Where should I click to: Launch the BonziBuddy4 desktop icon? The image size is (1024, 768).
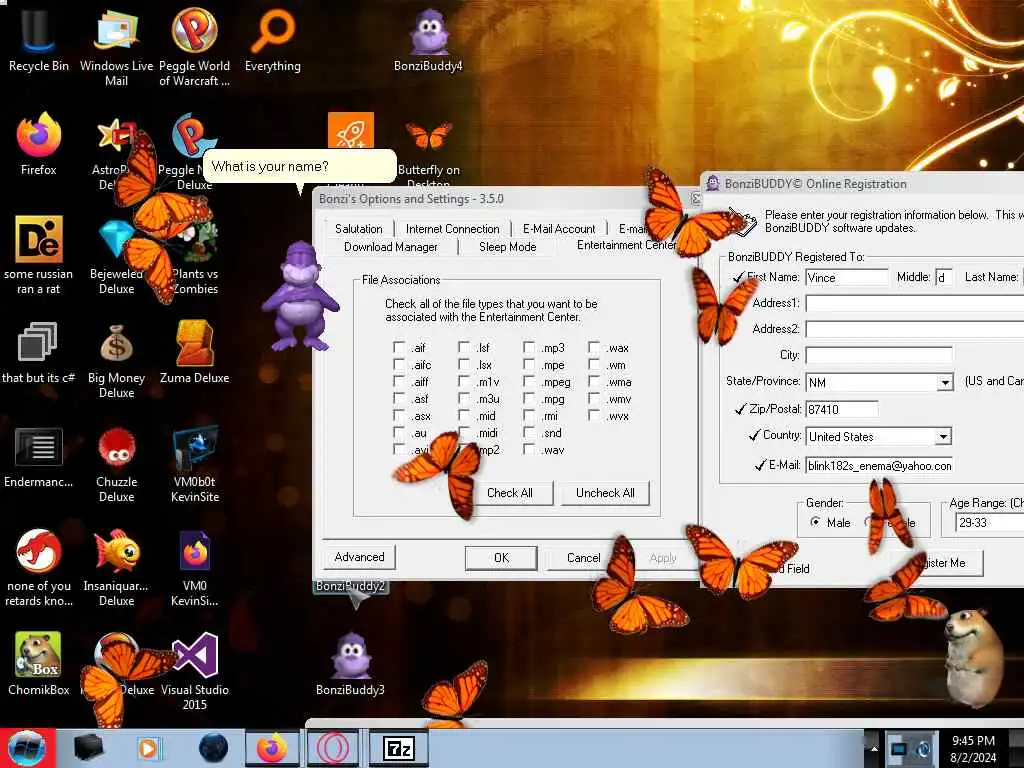[428, 38]
